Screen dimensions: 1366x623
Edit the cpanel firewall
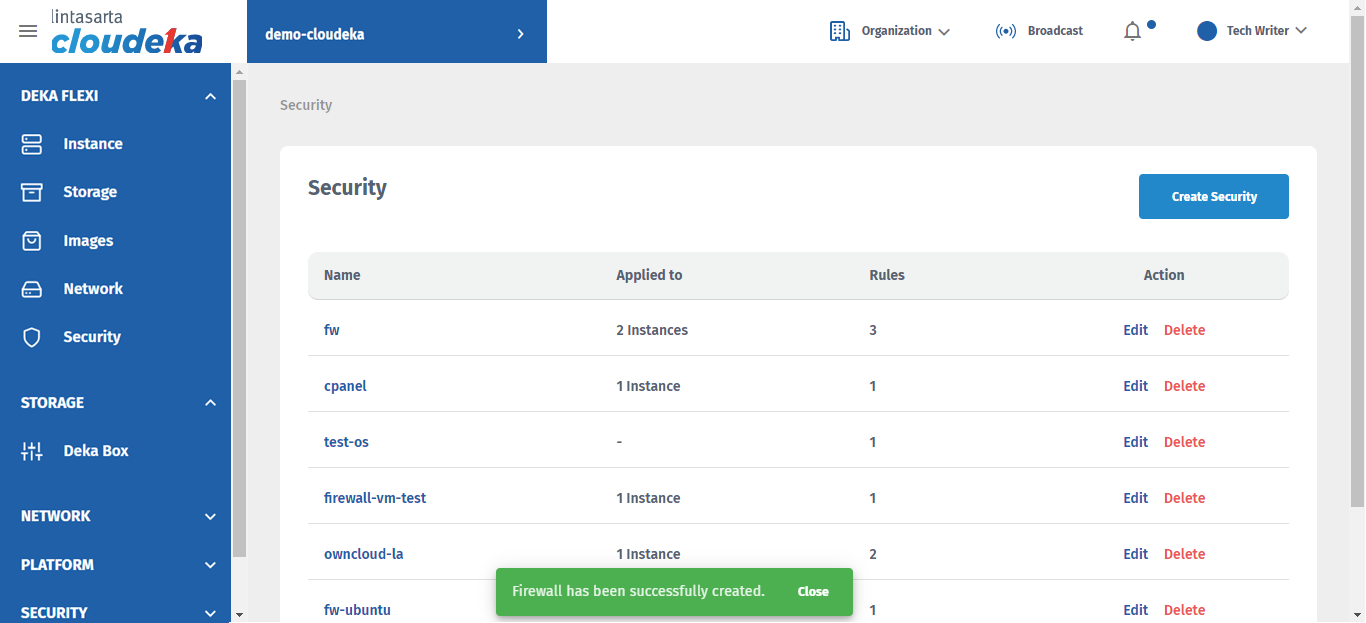tap(1135, 386)
